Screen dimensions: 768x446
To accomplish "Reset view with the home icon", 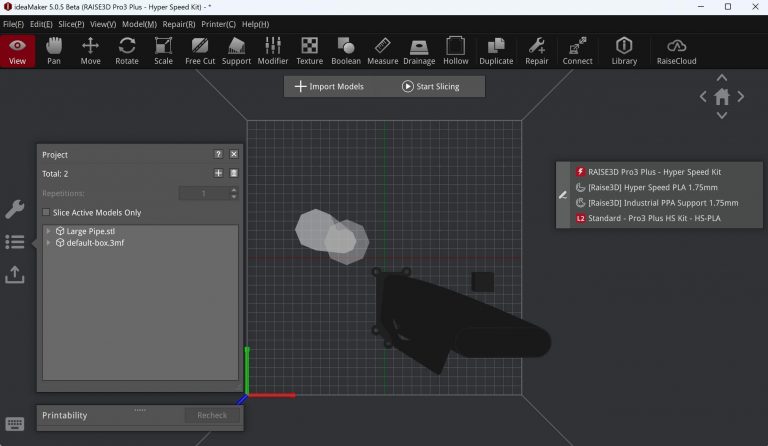I will click(x=721, y=97).
